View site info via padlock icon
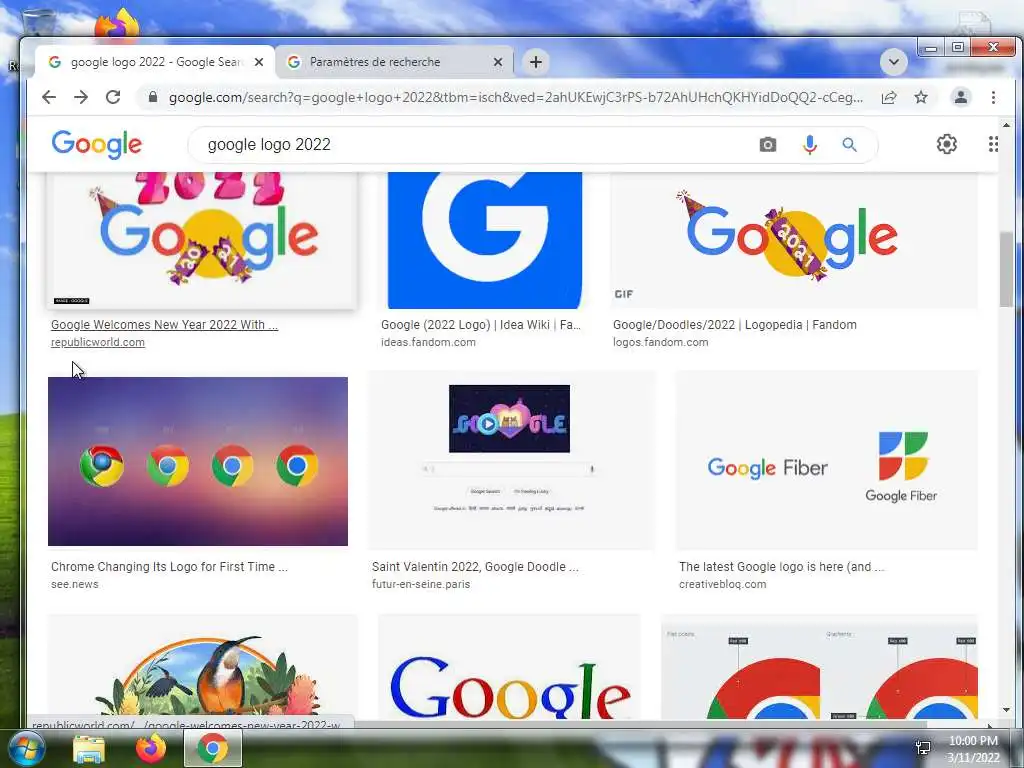This screenshot has width=1024, height=768. point(153,97)
